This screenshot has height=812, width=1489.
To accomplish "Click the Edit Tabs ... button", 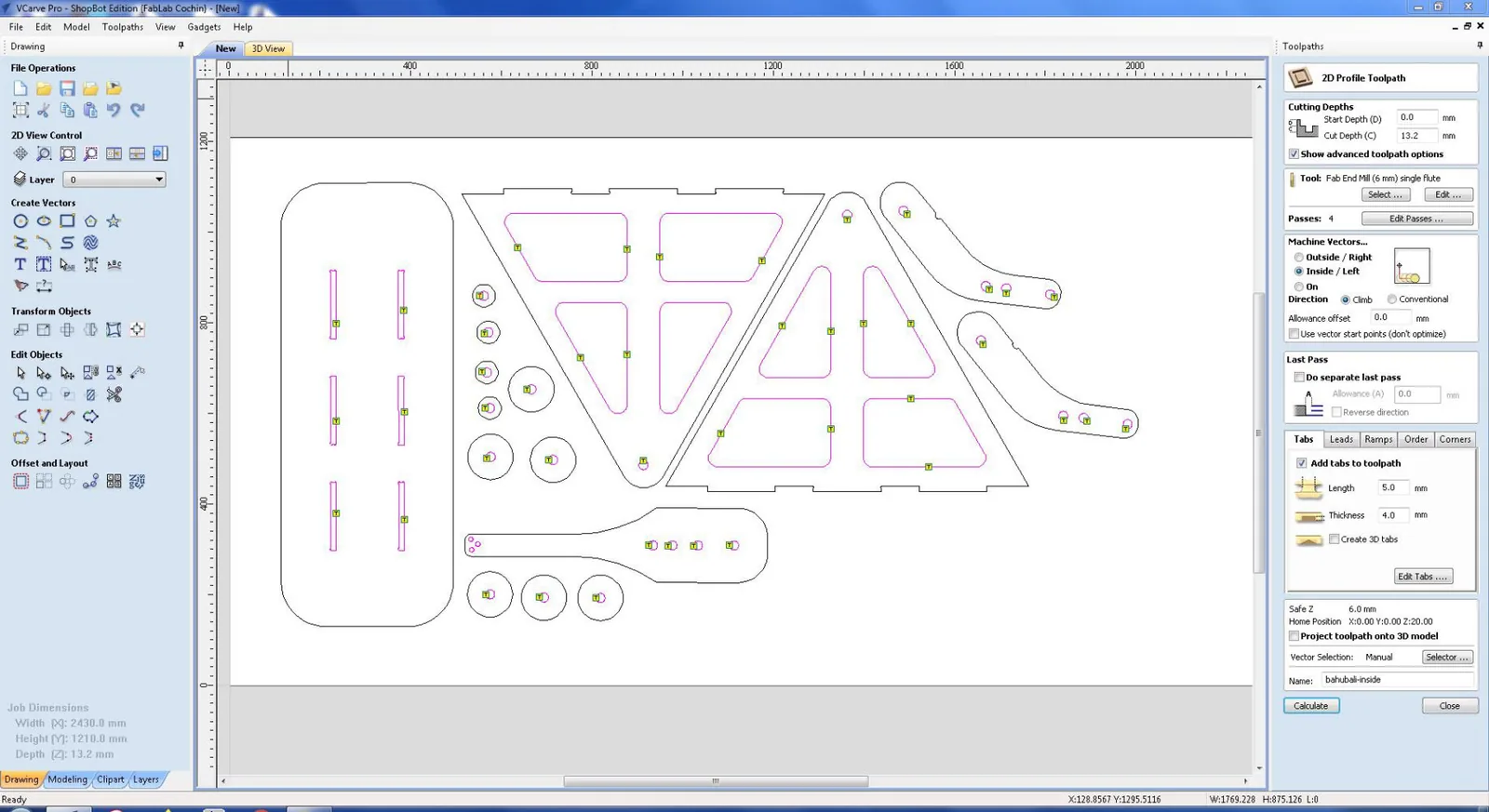I will (1423, 577).
